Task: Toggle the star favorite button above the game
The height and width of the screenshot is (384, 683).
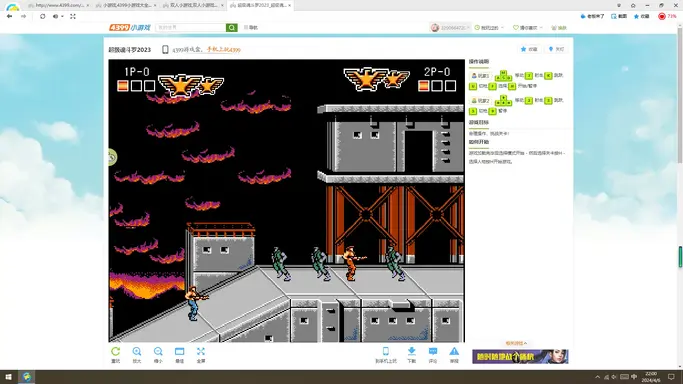Action: pos(529,49)
